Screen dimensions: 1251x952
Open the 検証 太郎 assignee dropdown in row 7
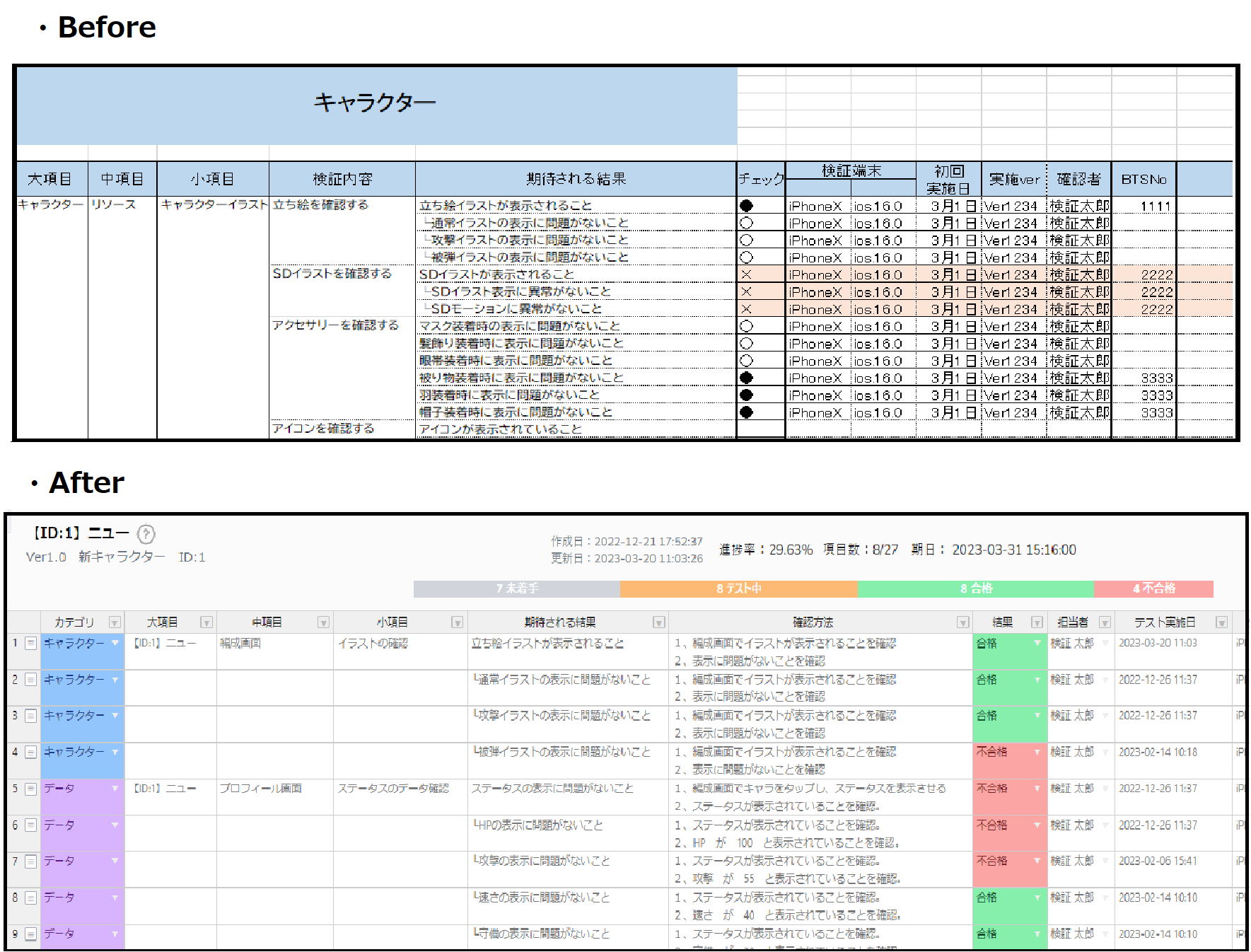click(x=1105, y=861)
